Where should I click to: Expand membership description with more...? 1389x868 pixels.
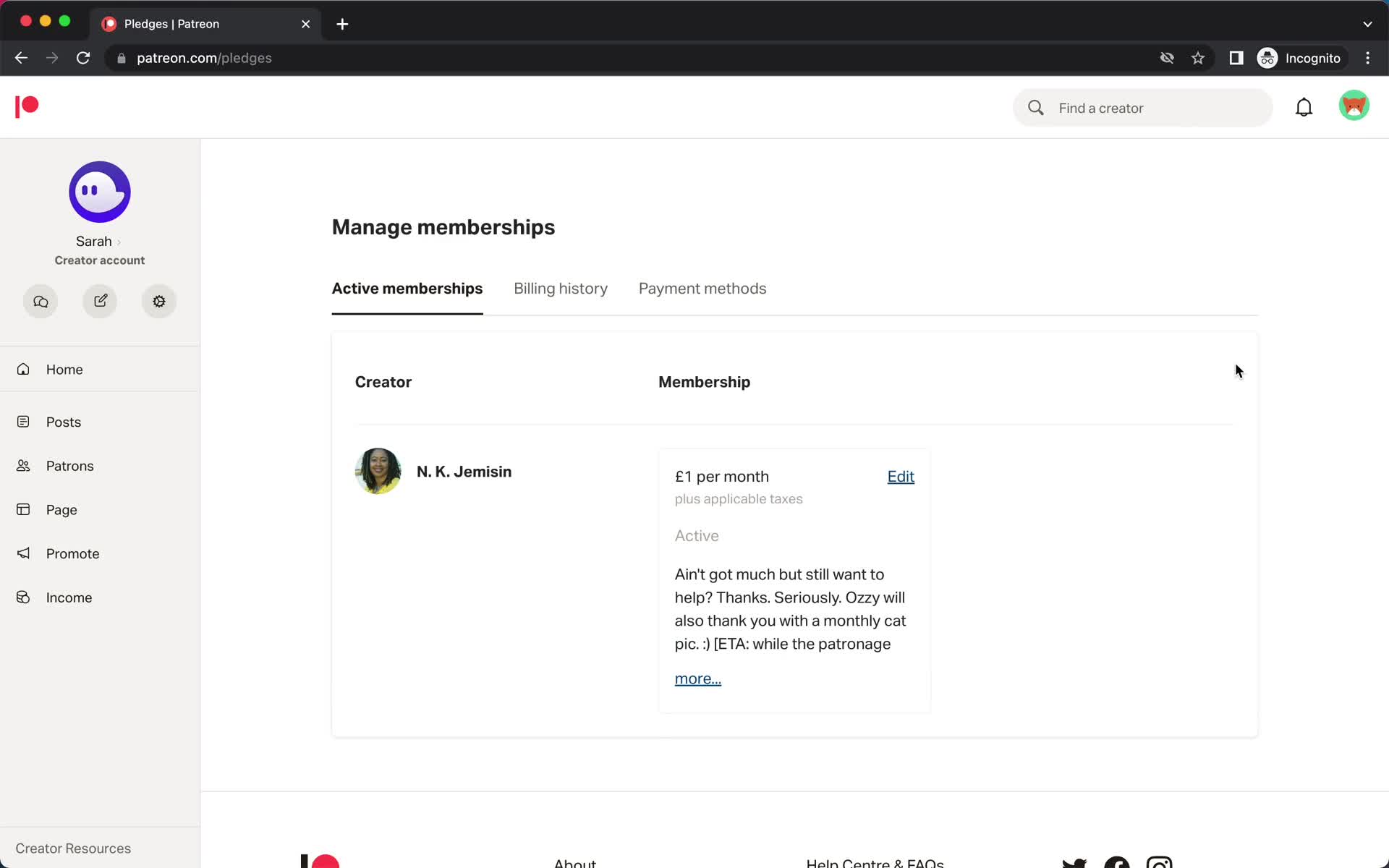697,678
